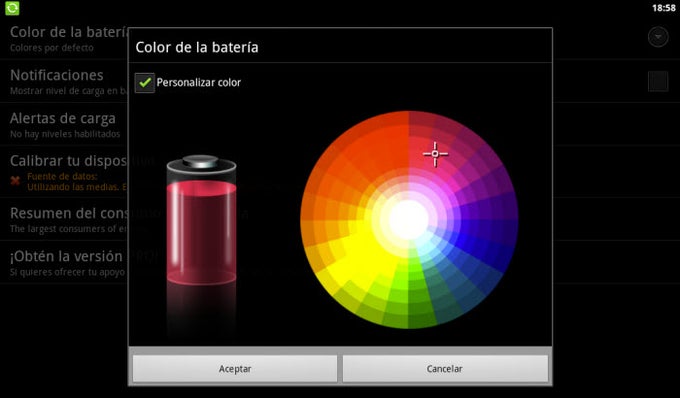Image resolution: width=680 pixels, height=398 pixels.
Task: Pick the white center of the color wheel
Action: coord(409,220)
